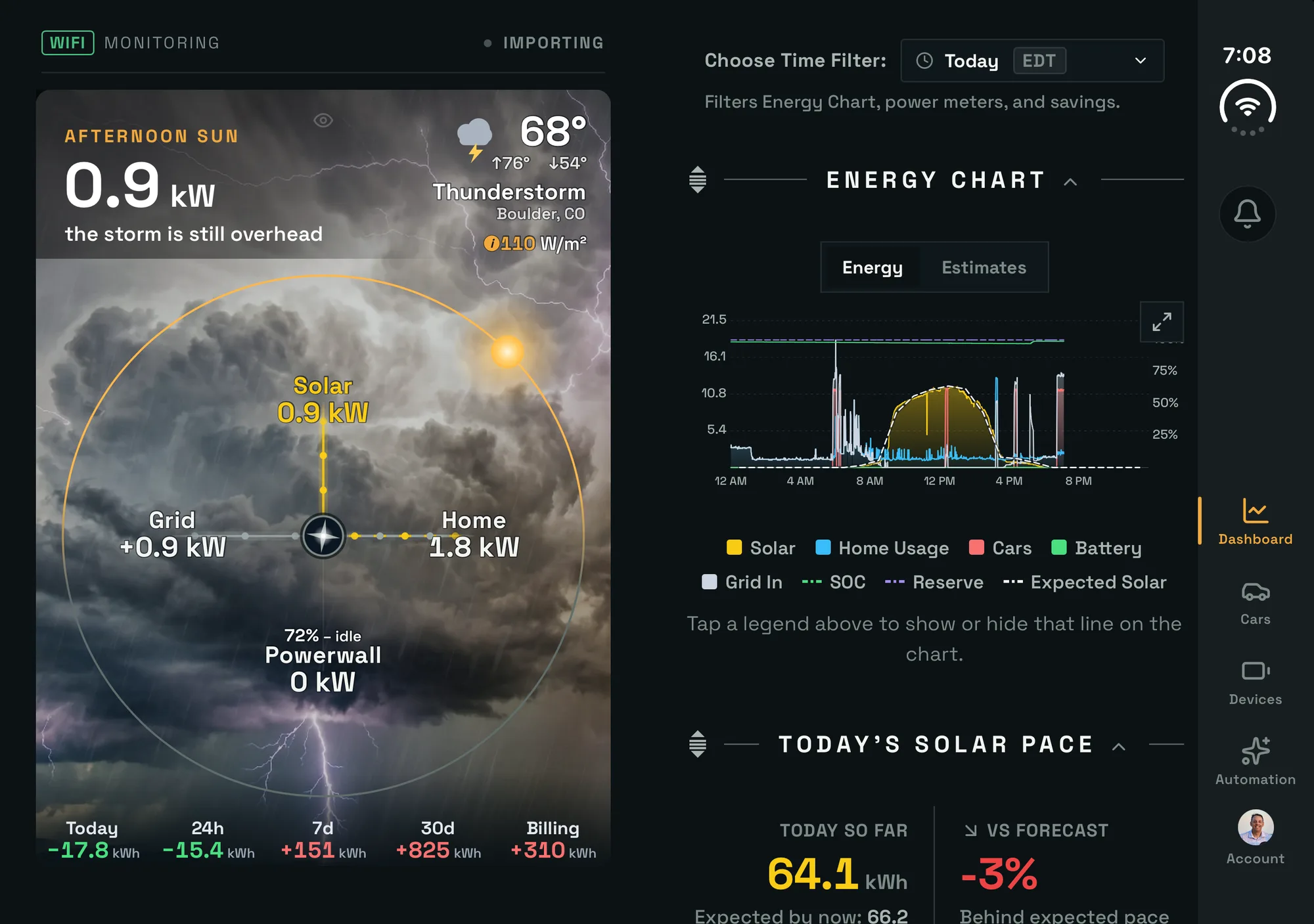Toggle the Battery legend series
This screenshot has height=924, width=1314.
click(1096, 548)
